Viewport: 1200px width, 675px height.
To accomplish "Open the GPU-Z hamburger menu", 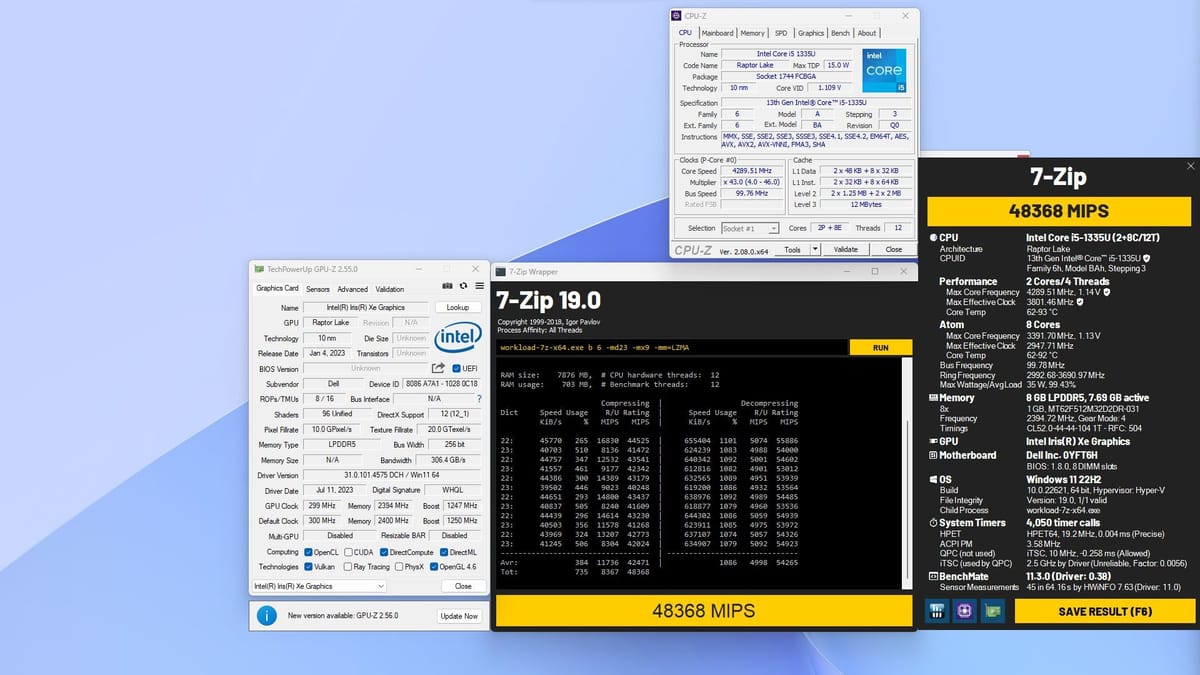I will pyautogui.click(x=479, y=288).
